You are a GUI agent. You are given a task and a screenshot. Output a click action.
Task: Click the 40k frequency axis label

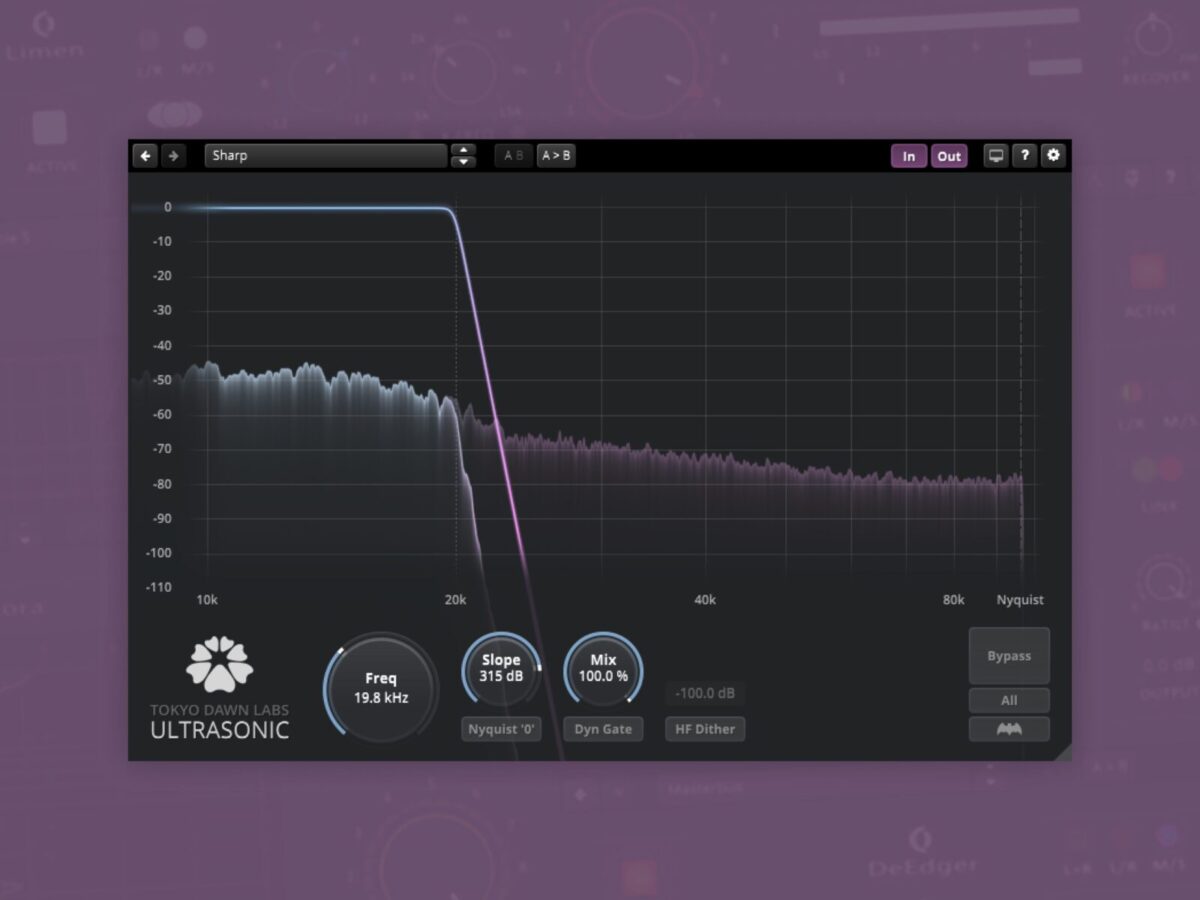point(705,600)
